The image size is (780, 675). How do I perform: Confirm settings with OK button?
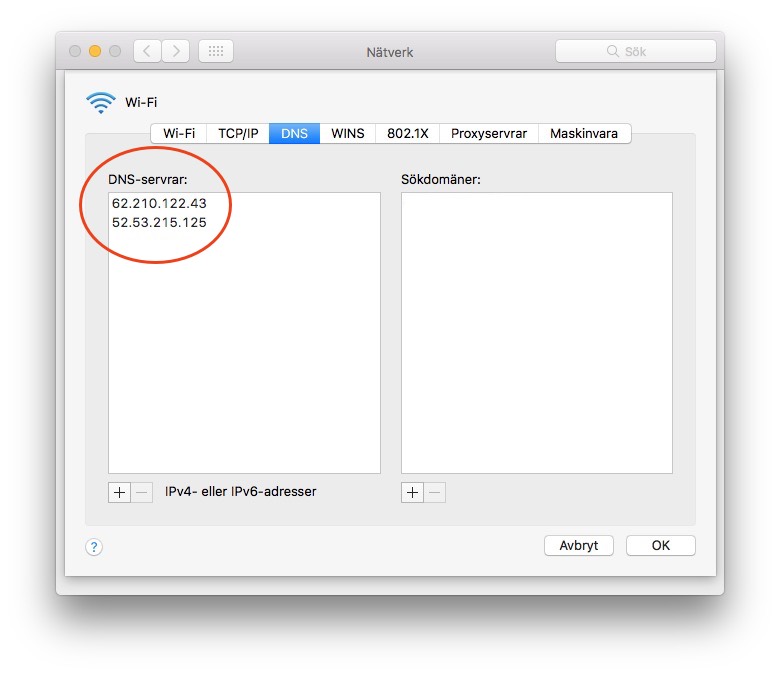coord(660,545)
